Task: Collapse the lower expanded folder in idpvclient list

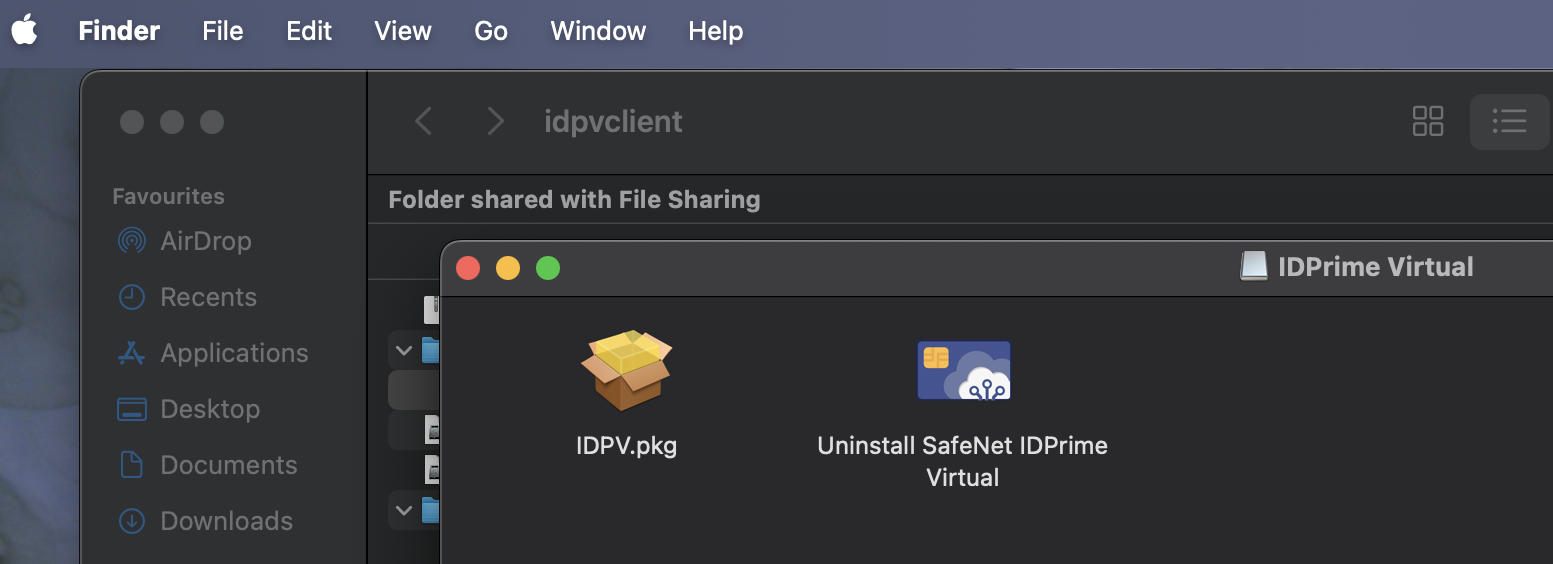Action: click(404, 510)
